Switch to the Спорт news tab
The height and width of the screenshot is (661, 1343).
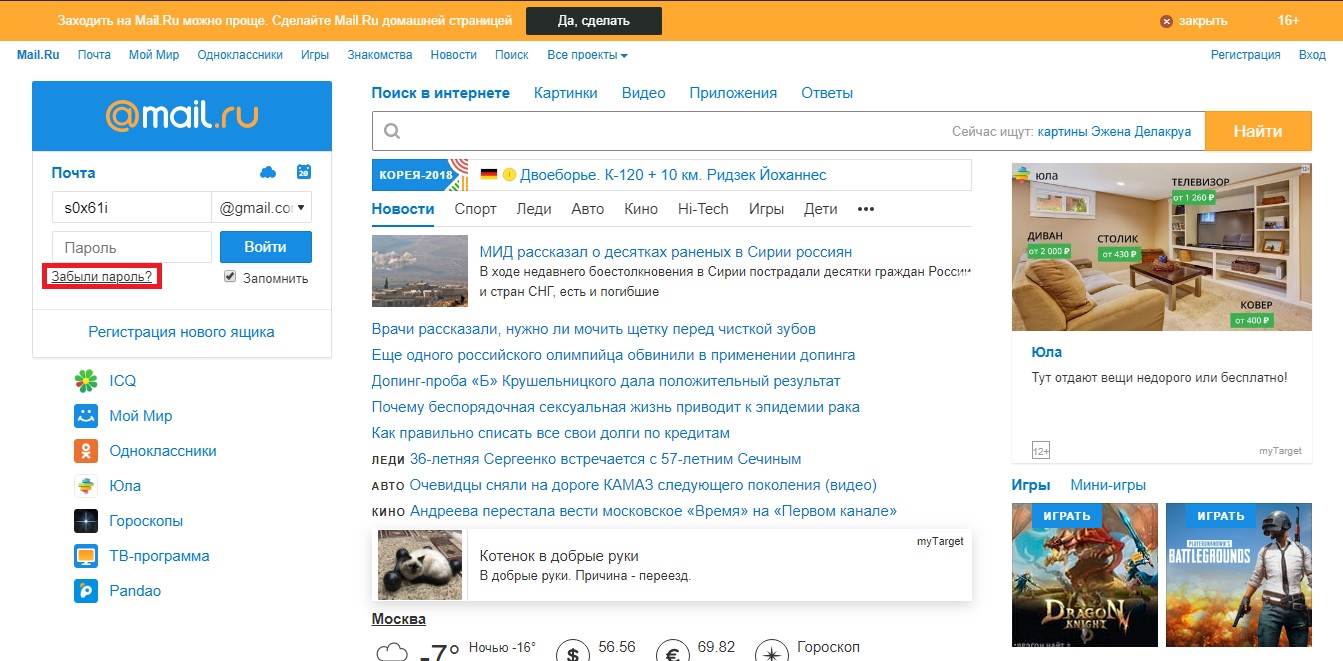pos(475,209)
